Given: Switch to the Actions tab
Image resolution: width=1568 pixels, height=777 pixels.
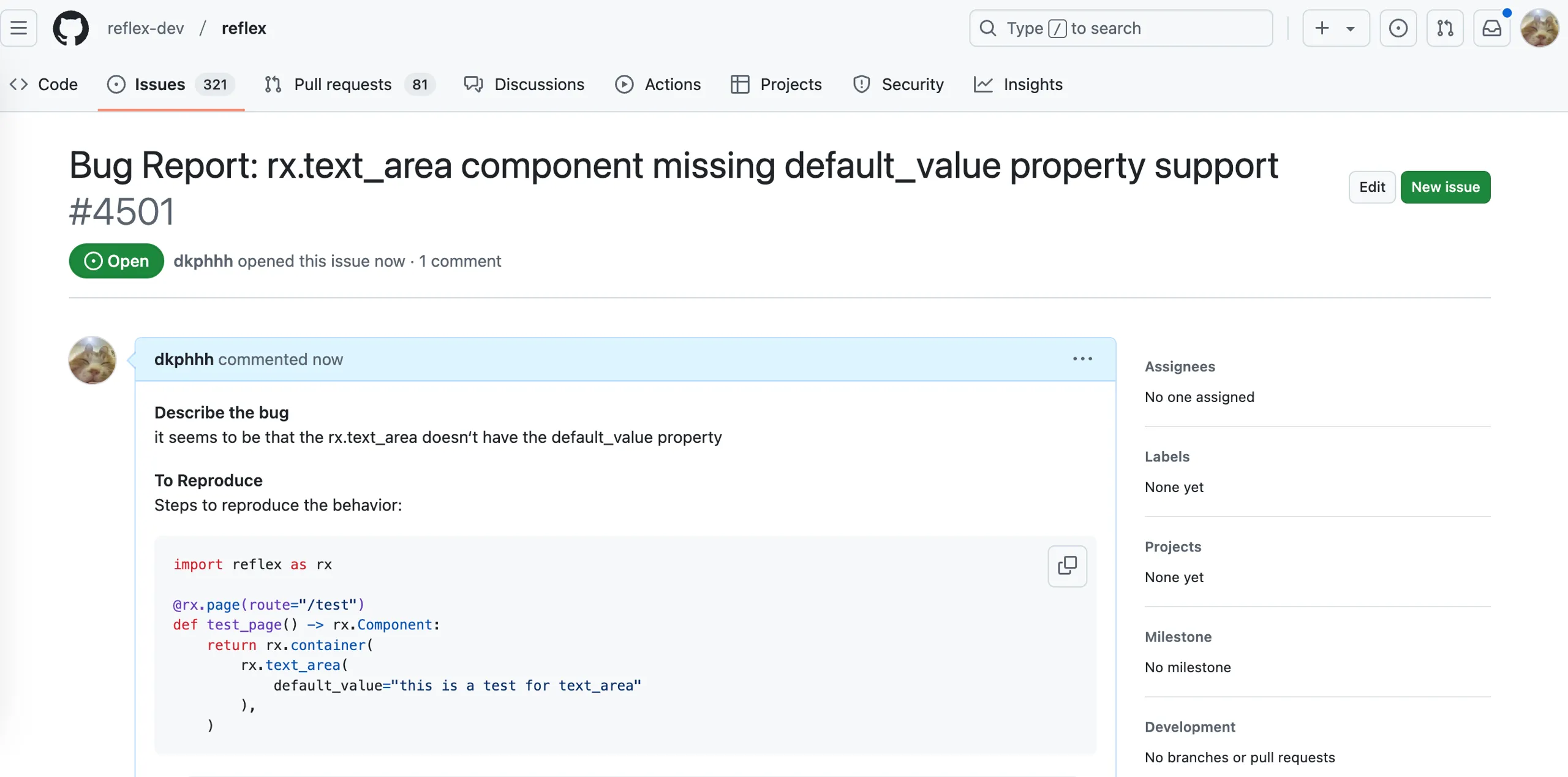Looking at the screenshot, I should [658, 84].
